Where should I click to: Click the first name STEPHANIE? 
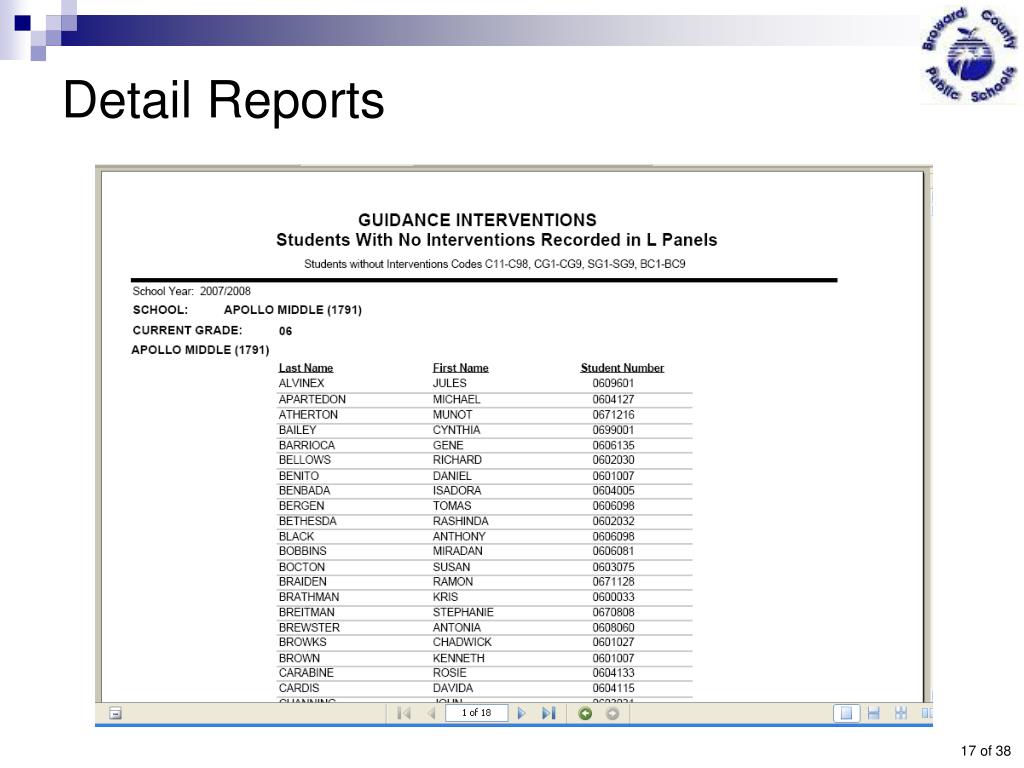[x=463, y=613]
